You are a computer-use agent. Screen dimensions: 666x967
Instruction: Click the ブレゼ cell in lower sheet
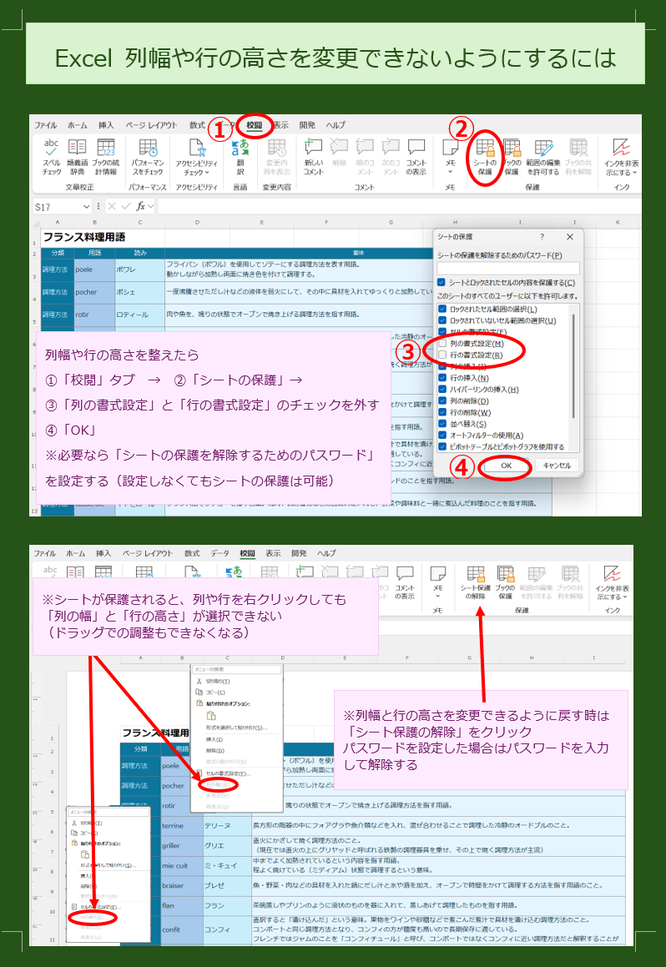coord(227,885)
